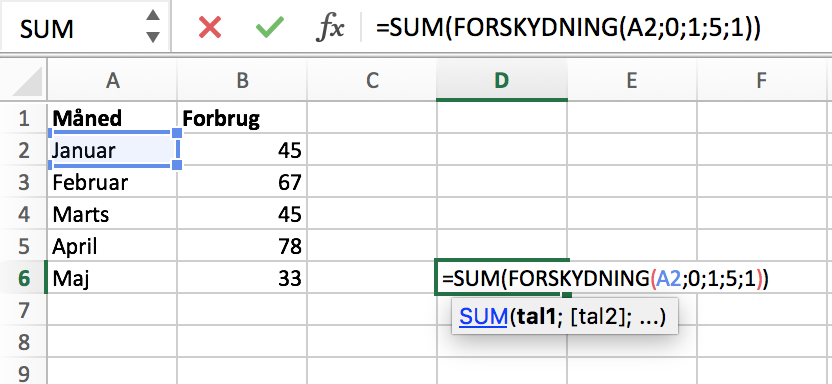Screen dimensions: 832x384
Task: Cancel the formula with the red X
Action: 210,27
